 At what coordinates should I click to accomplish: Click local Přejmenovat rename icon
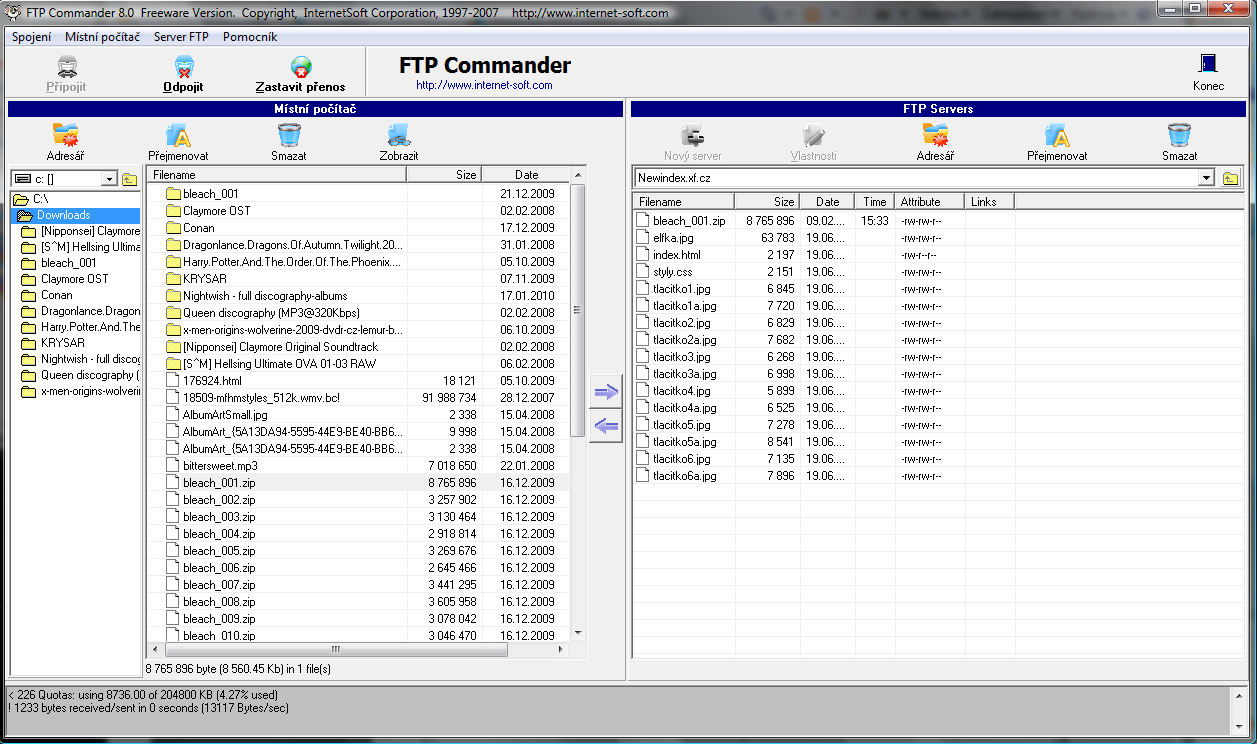pos(178,135)
